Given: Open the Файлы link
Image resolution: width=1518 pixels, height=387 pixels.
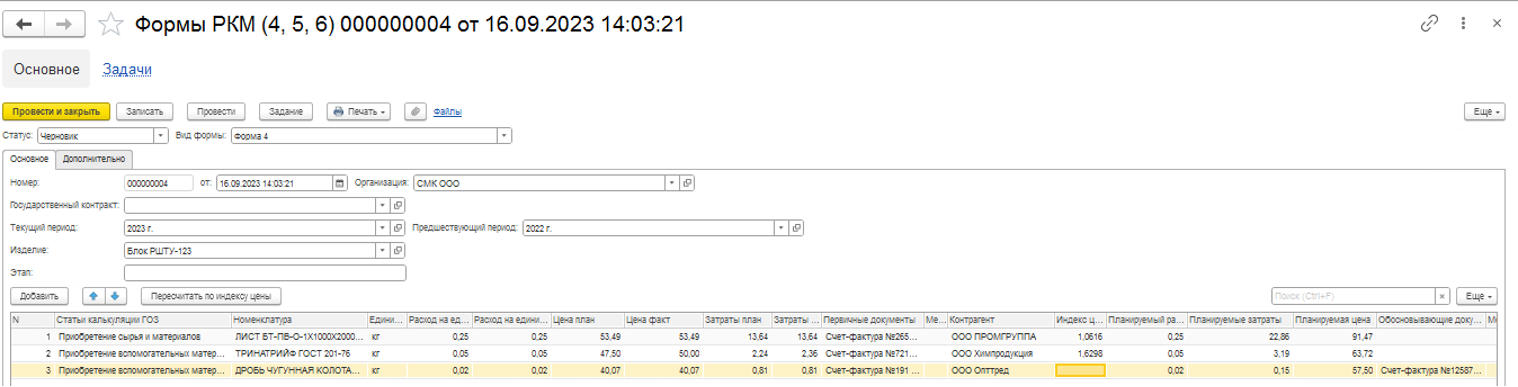Looking at the screenshot, I should (x=447, y=112).
